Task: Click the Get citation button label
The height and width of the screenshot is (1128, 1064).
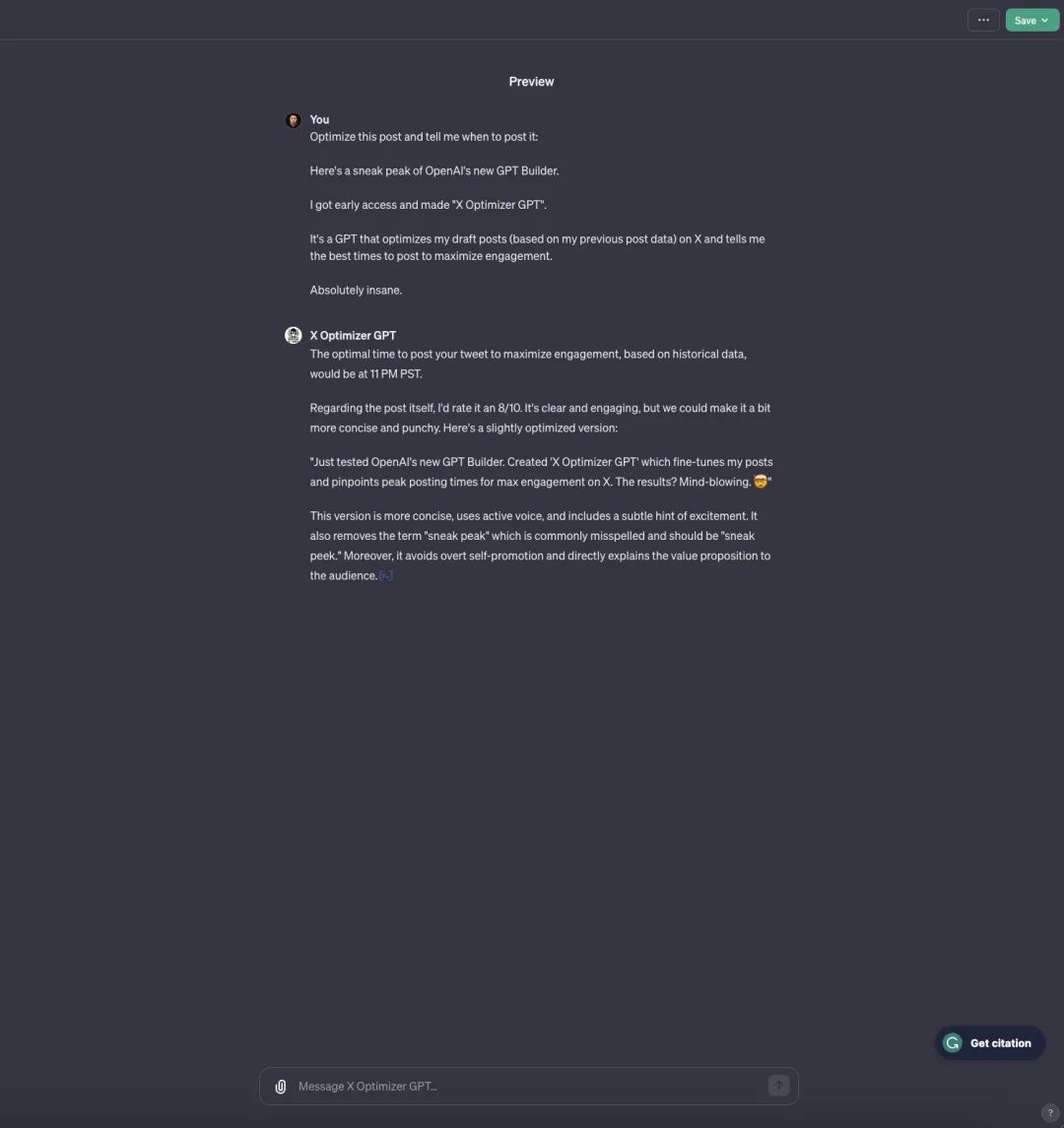Action: [x=1000, y=1043]
